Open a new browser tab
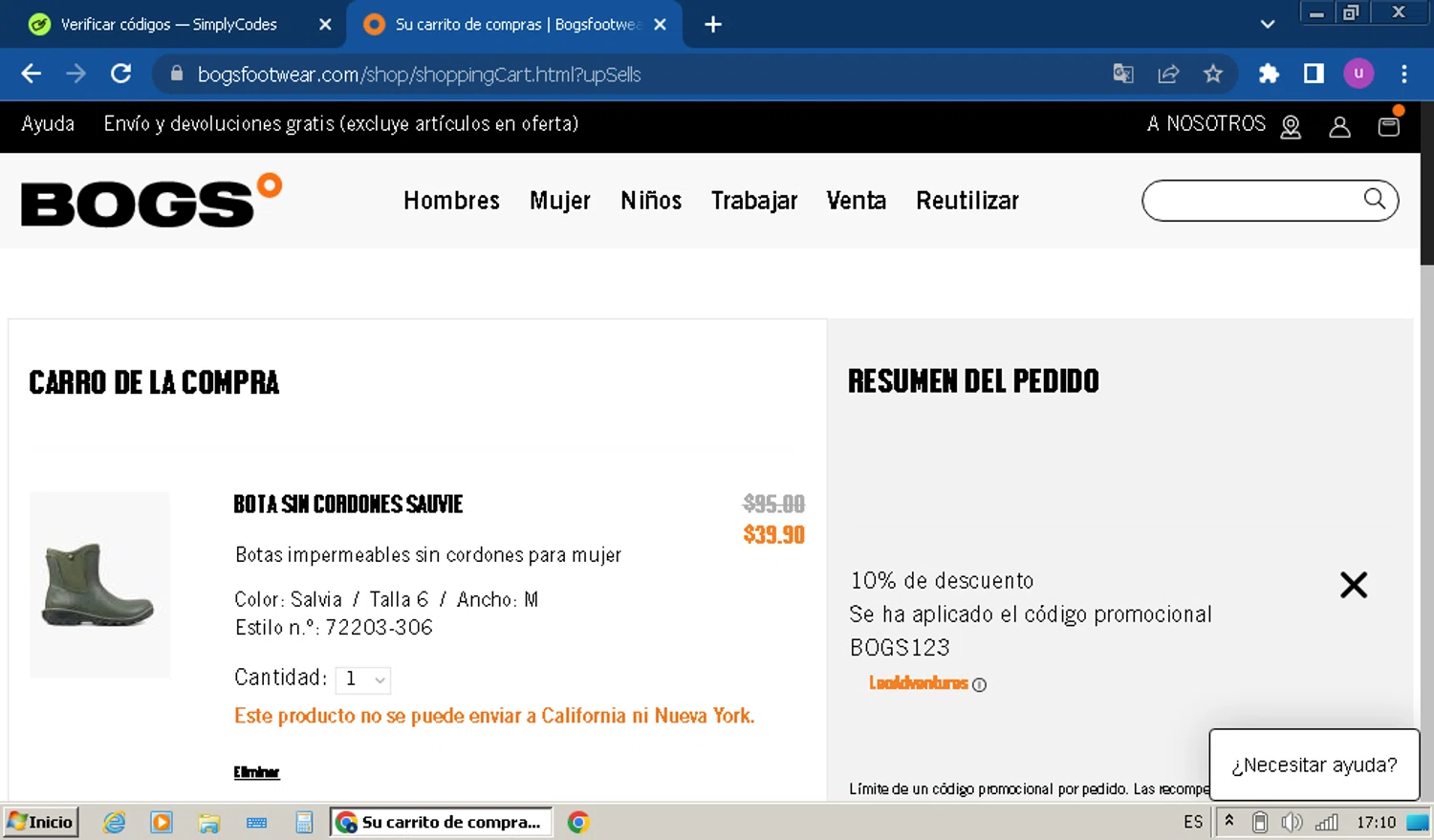This screenshot has width=1434, height=840. click(713, 25)
